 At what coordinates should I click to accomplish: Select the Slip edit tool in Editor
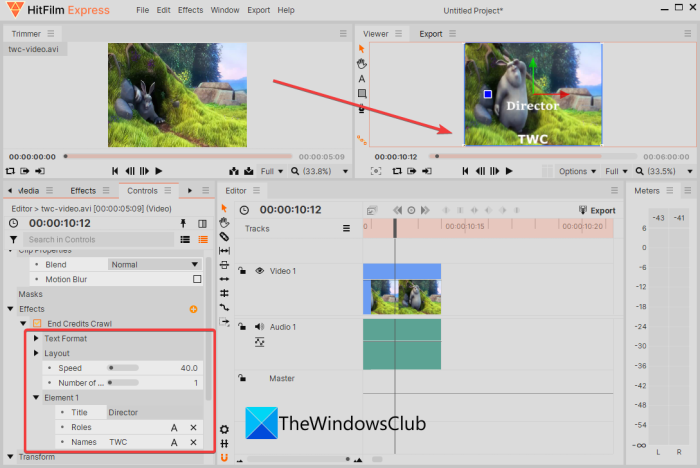tap(224, 251)
